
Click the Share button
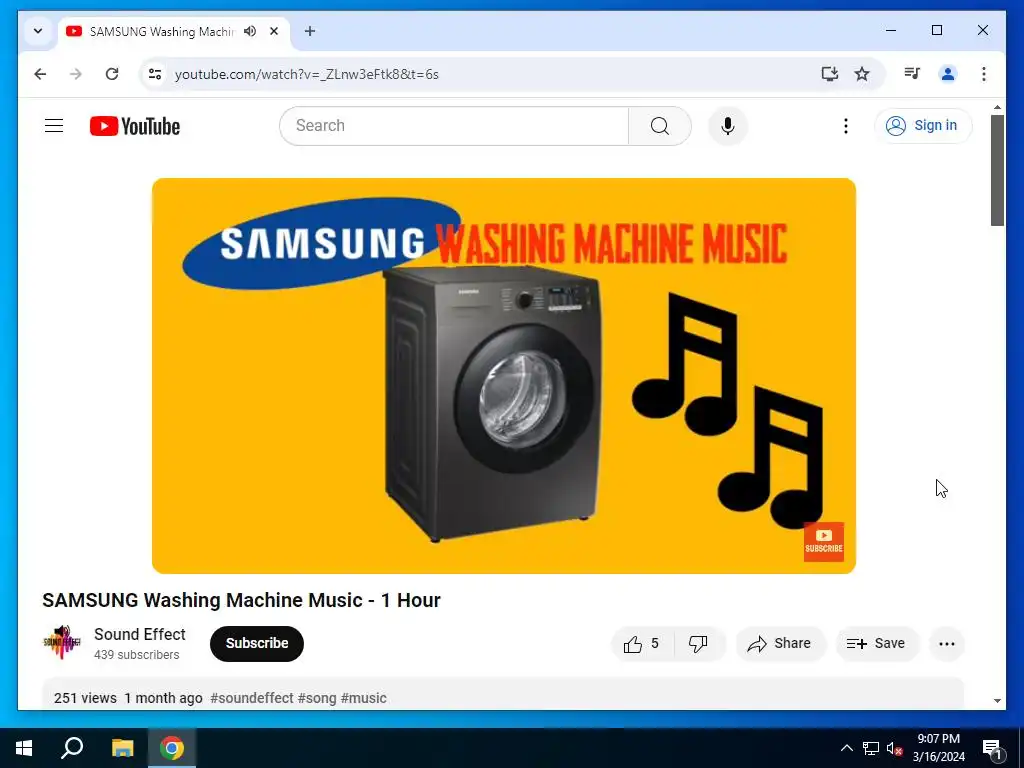[x=780, y=644]
